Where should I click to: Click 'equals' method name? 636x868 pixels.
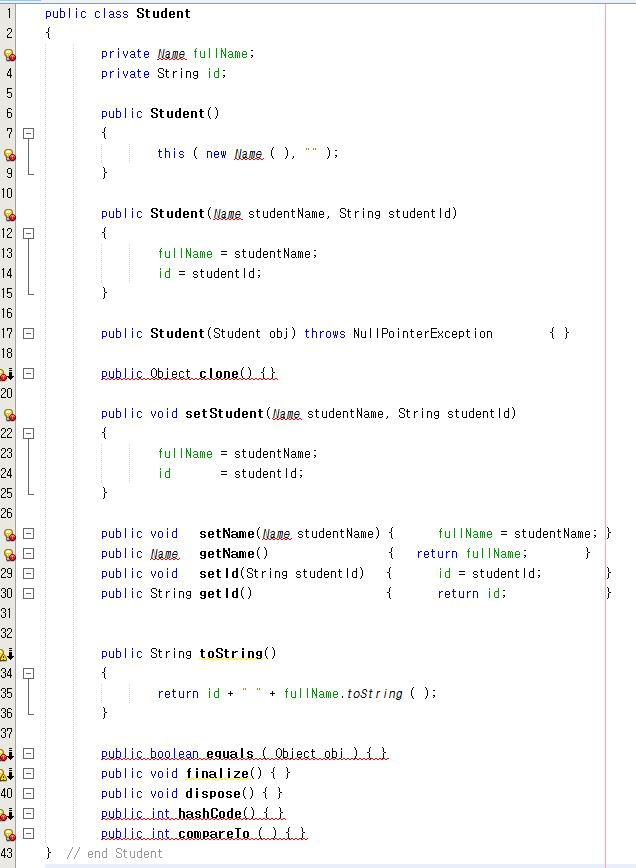tap(230, 753)
